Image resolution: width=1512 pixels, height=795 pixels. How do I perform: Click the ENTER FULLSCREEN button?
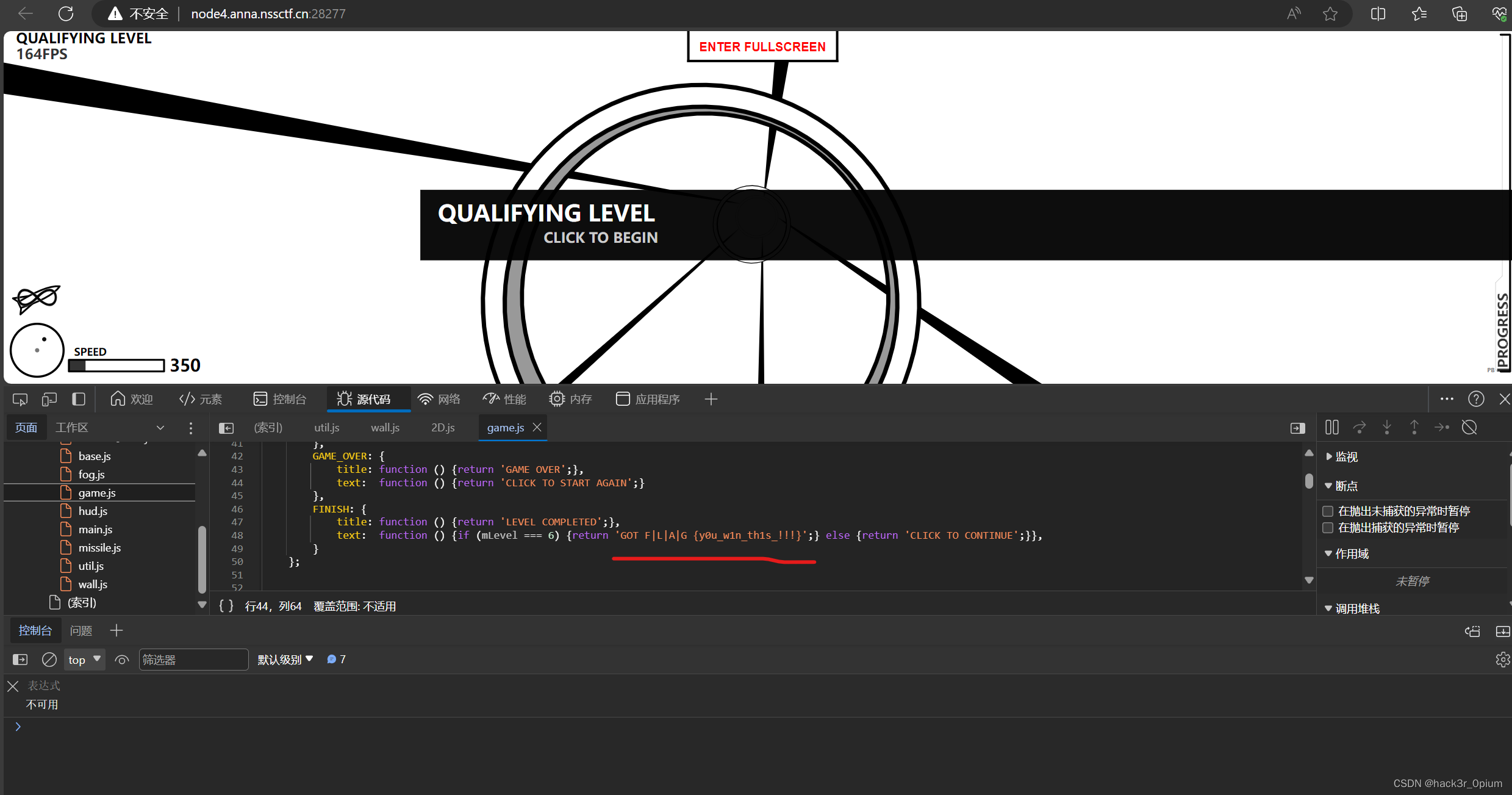tap(762, 46)
